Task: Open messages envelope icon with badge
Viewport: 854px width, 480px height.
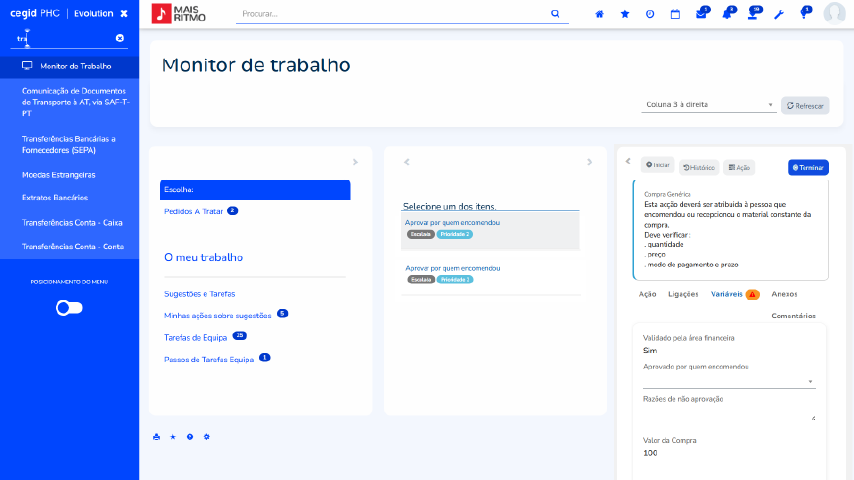Action: 702,14
